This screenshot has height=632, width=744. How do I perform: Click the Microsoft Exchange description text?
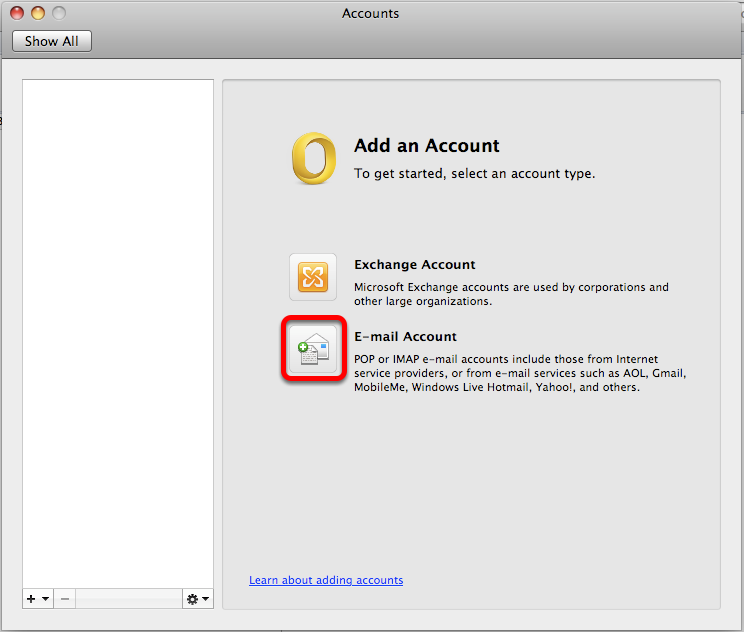[x=511, y=294]
